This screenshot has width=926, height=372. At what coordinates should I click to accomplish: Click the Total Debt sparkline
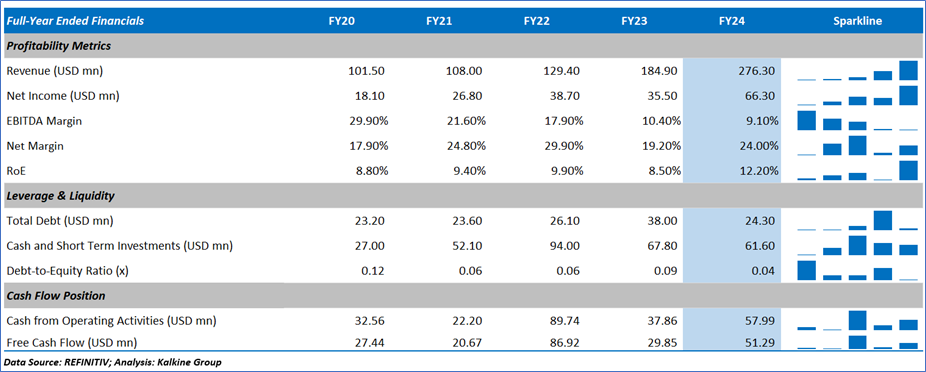click(x=857, y=221)
